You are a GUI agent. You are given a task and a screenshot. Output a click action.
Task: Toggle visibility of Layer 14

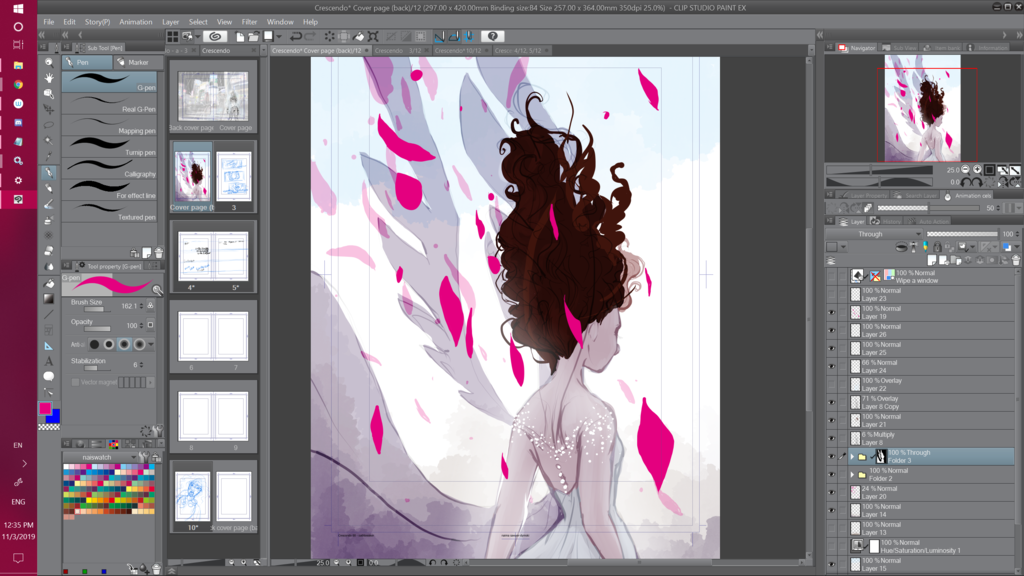click(831, 511)
